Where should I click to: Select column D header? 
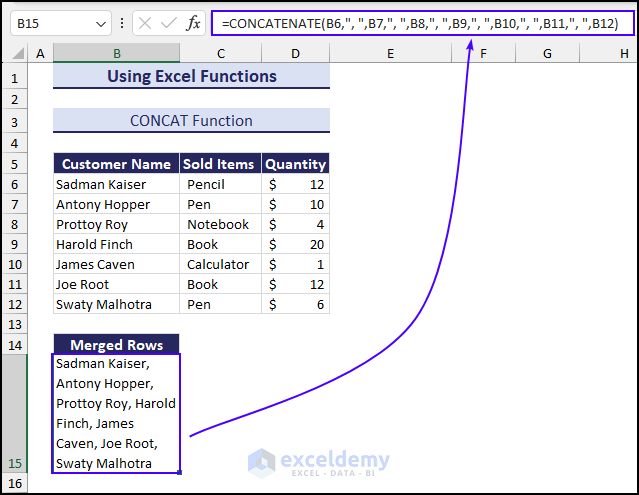point(295,53)
